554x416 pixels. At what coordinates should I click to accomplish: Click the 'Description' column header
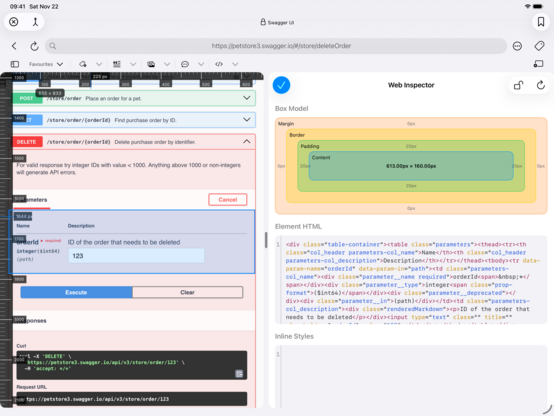click(81, 226)
